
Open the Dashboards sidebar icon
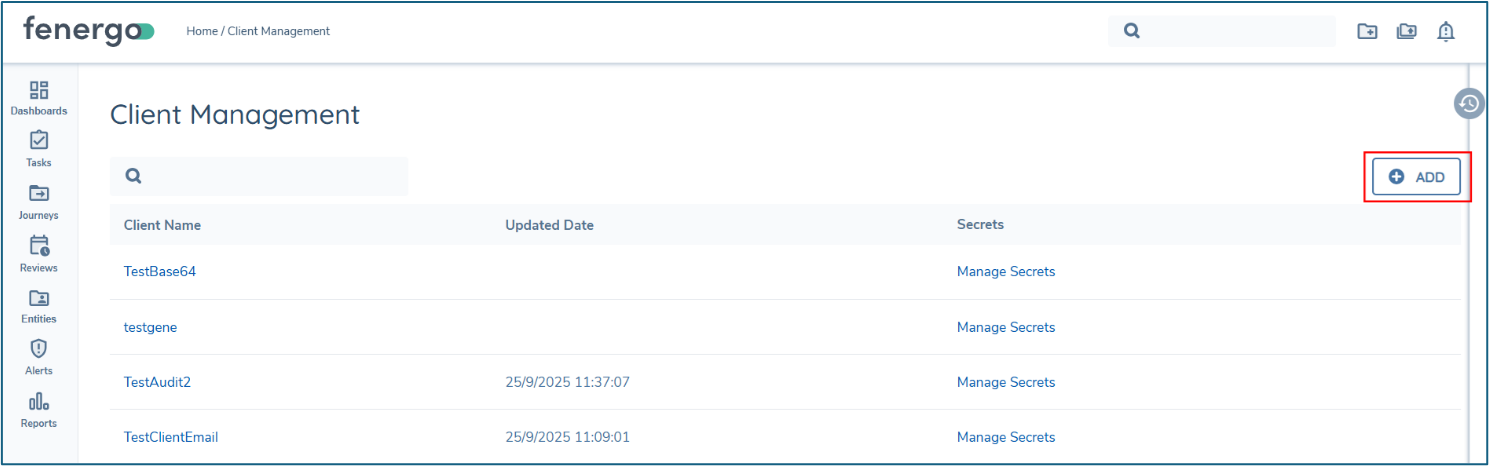point(40,91)
